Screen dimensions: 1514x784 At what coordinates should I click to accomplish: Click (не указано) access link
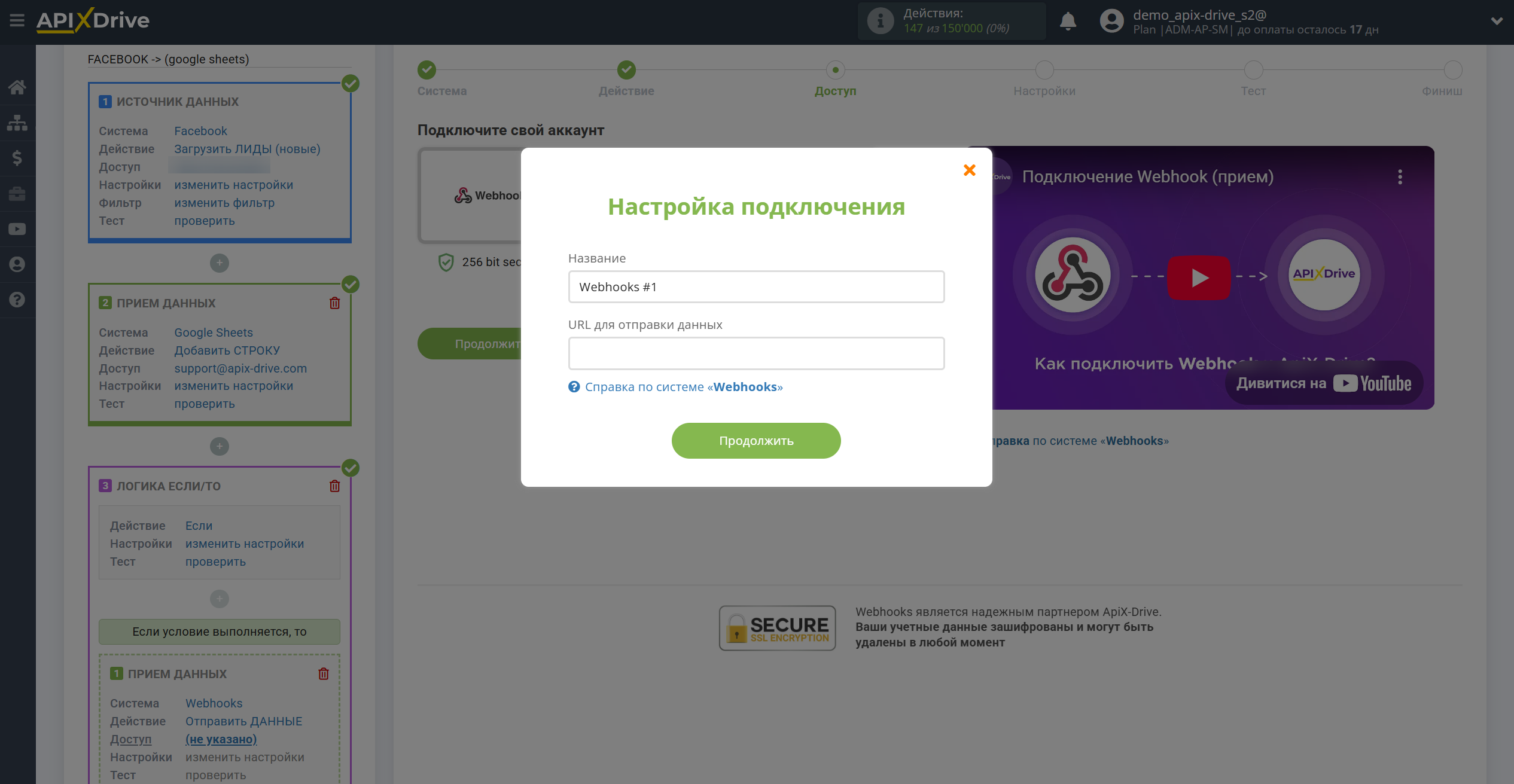[x=221, y=739]
